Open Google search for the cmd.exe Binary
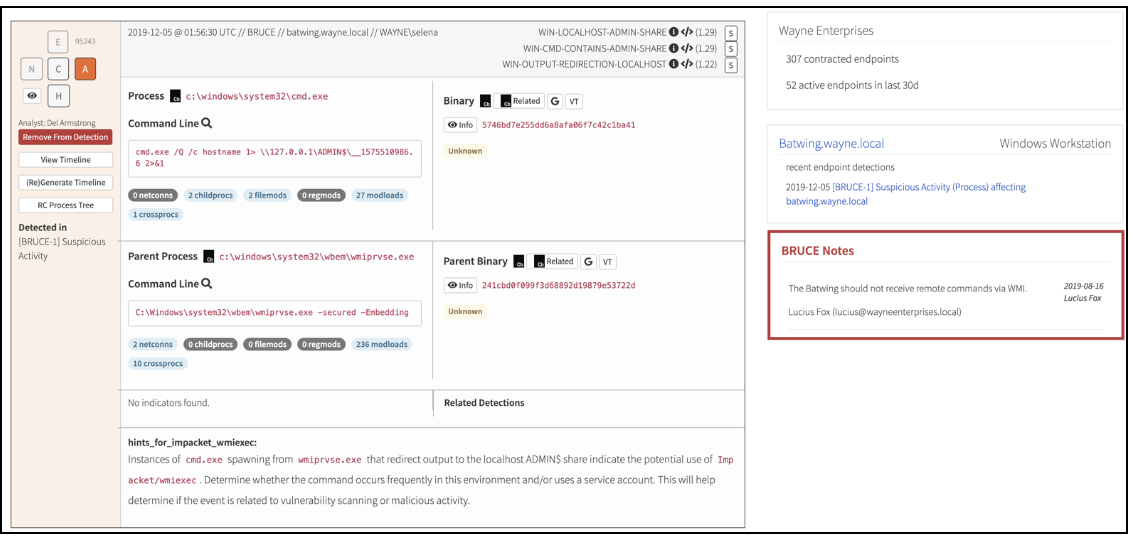Image resolution: width=1130 pixels, height=542 pixels. tap(554, 101)
